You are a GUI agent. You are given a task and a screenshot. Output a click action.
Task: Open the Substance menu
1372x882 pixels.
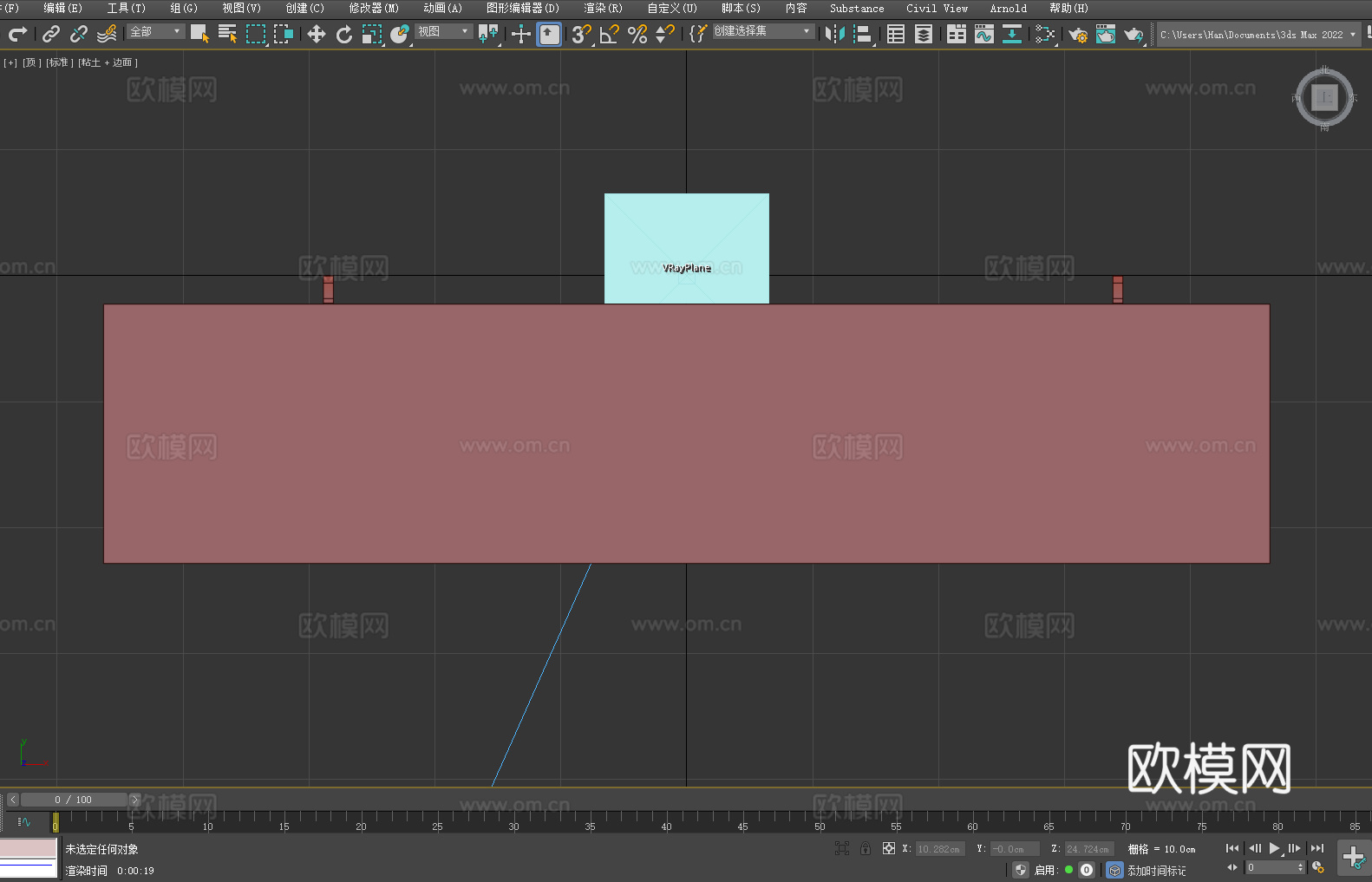(x=857, y=8)
